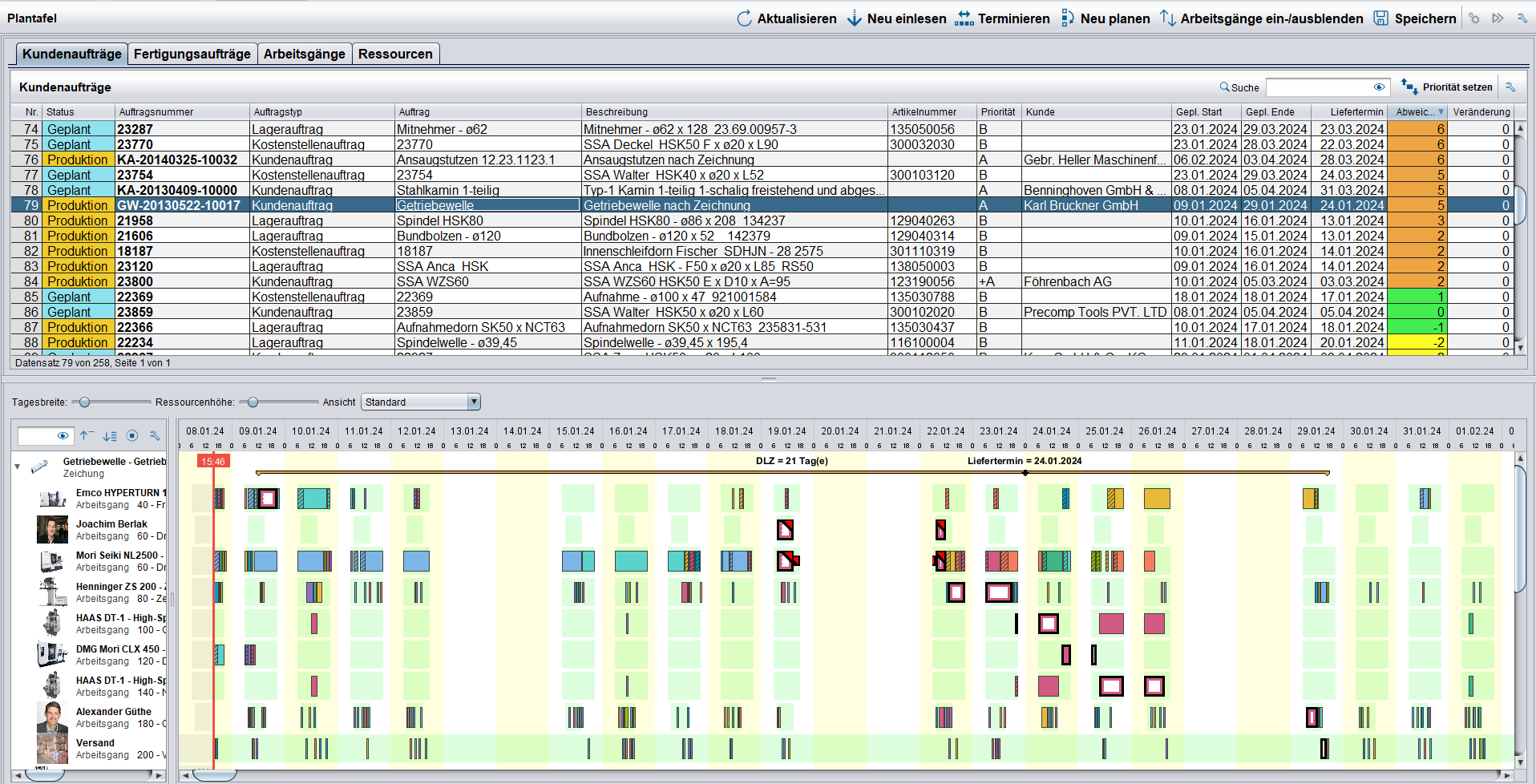Toggle Arbeitsgänge ein-/ausblenden
The height and width of the screenshot is (784, 1536).
point(1262,18)
